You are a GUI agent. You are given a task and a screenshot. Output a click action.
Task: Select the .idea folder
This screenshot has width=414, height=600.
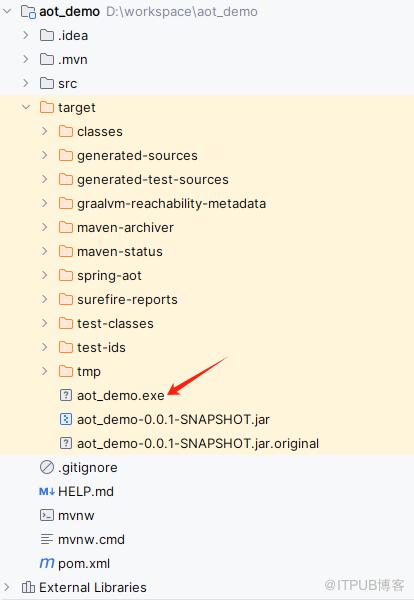click(73, 36)
